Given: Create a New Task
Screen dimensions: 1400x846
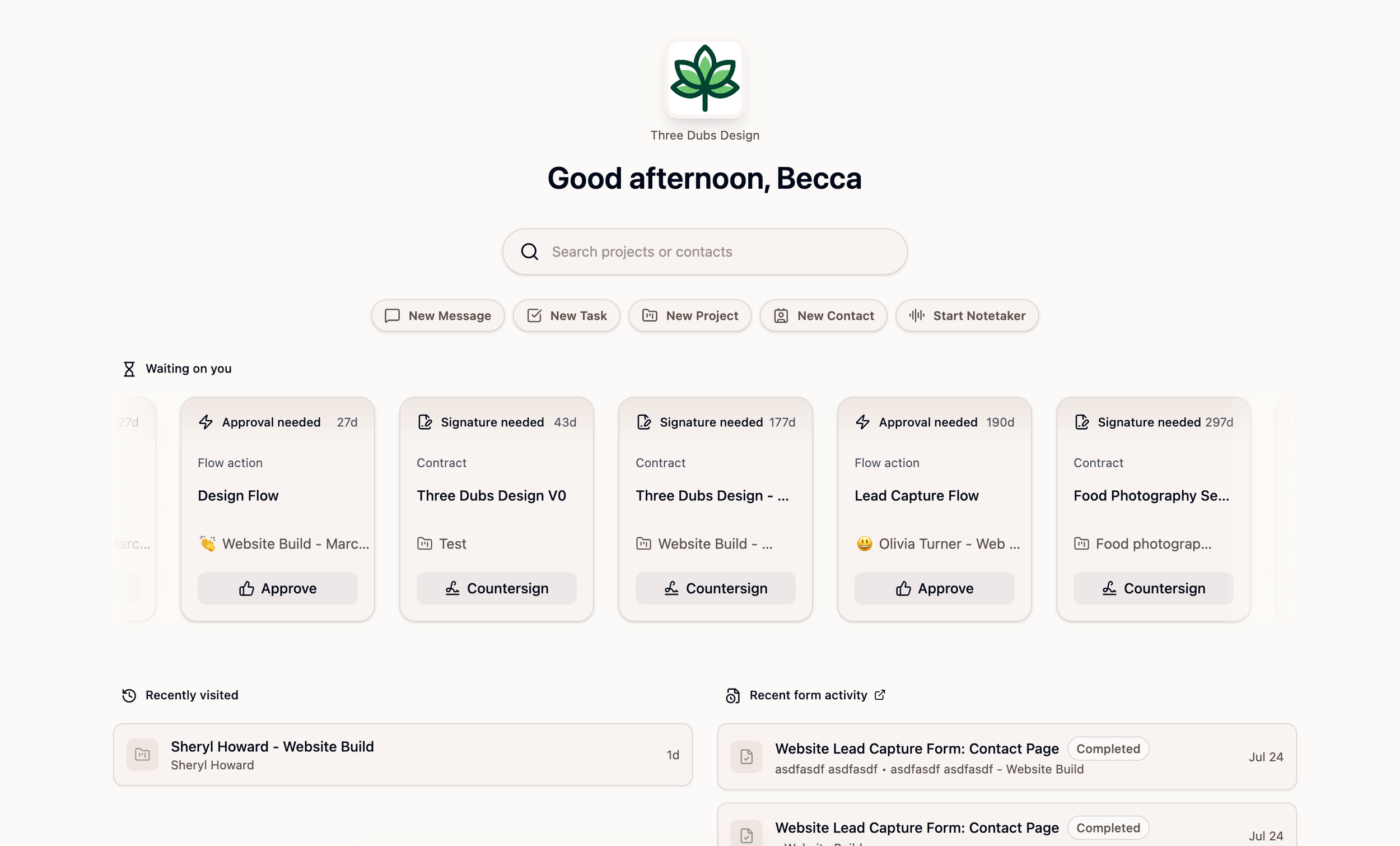Looking at the screenshot, I should click(567, 315).
